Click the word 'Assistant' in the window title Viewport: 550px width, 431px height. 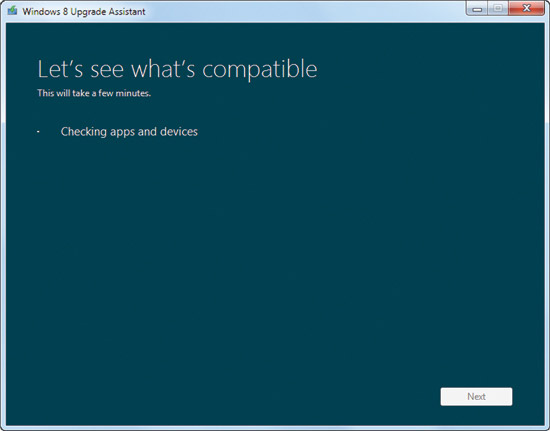(x=127, y=12)
